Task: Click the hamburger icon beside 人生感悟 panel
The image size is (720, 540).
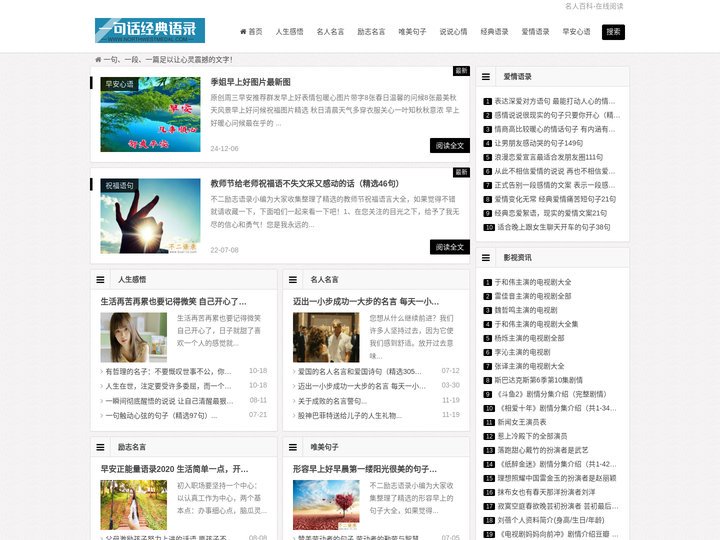Action: click(100, 279)
